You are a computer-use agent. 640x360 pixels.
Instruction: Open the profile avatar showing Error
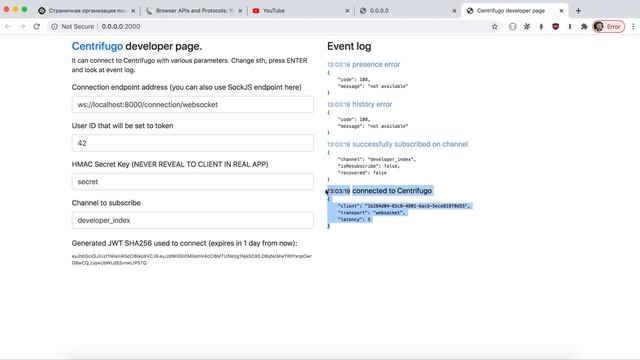(609, 27)
